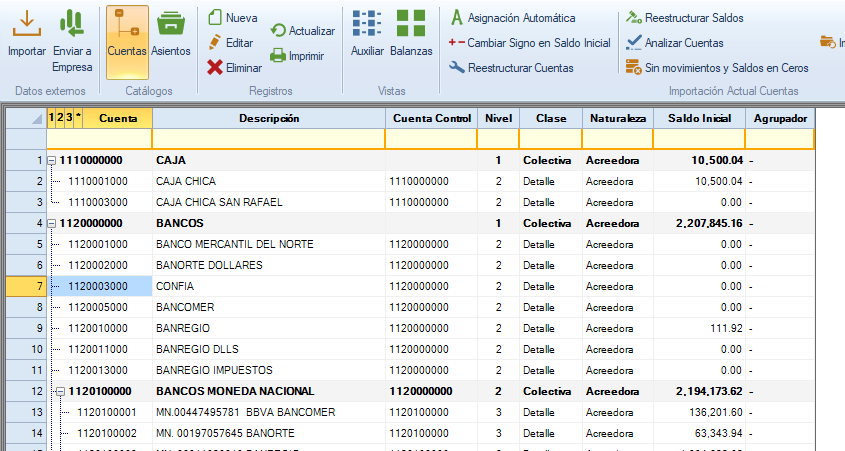Refresh the list with Actualizar

click(279, 31)
